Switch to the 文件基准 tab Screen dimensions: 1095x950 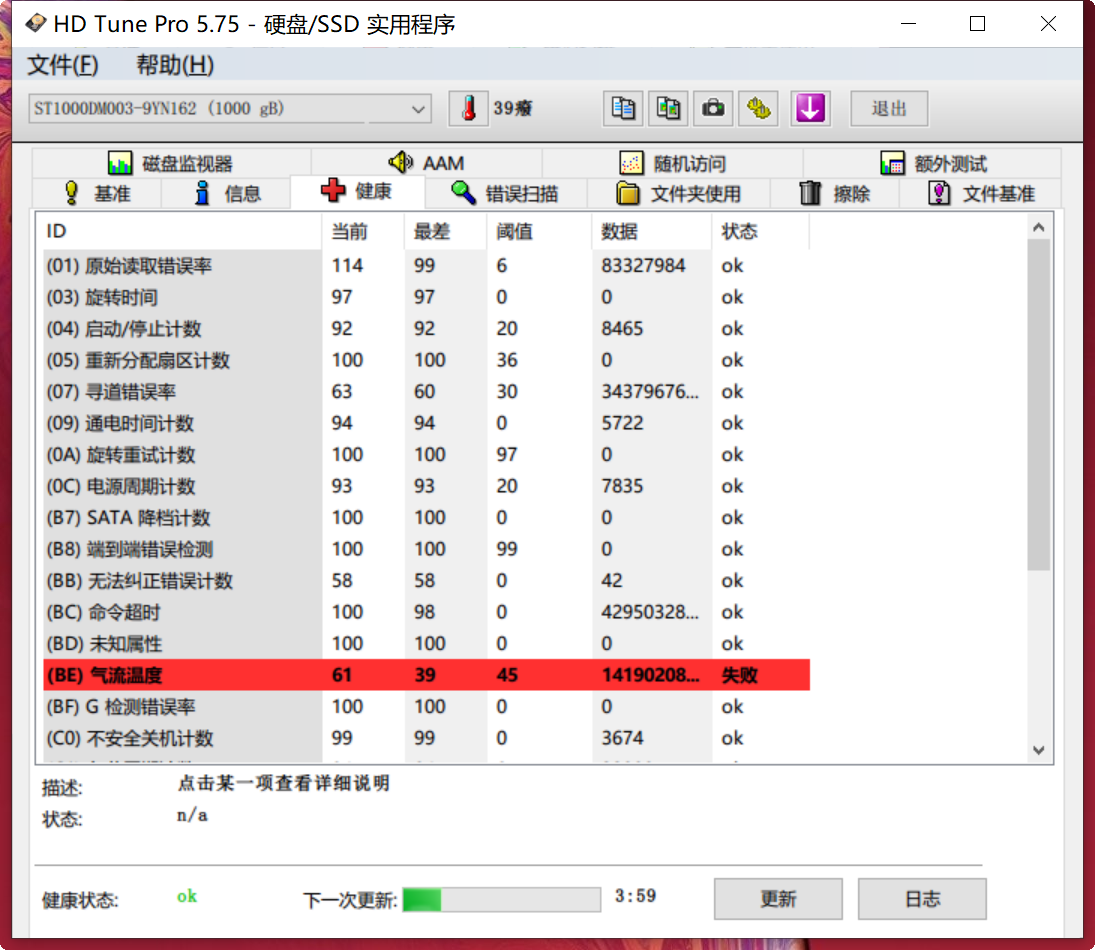pos(981,193)
